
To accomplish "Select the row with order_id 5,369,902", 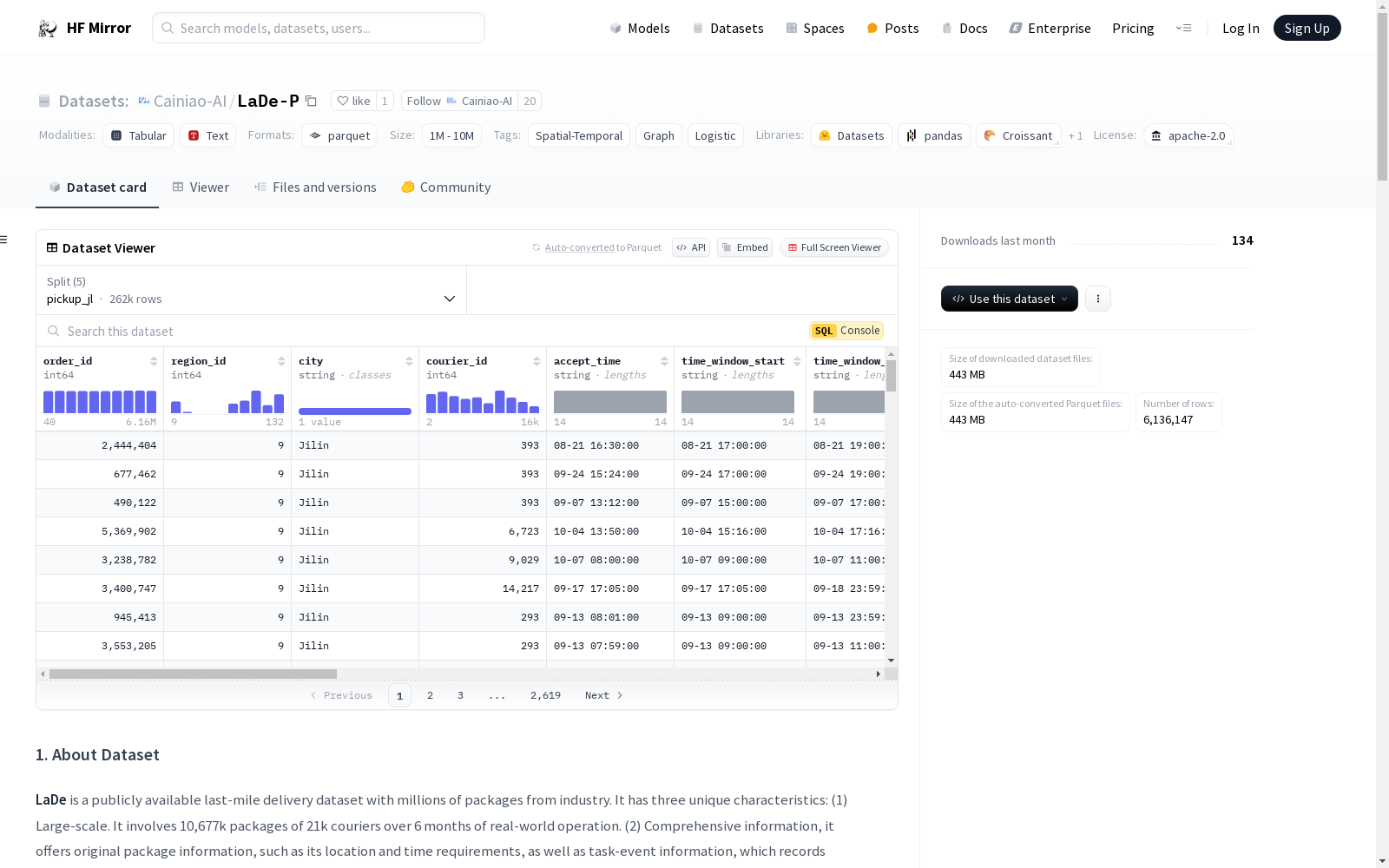I will coord(460,531).
